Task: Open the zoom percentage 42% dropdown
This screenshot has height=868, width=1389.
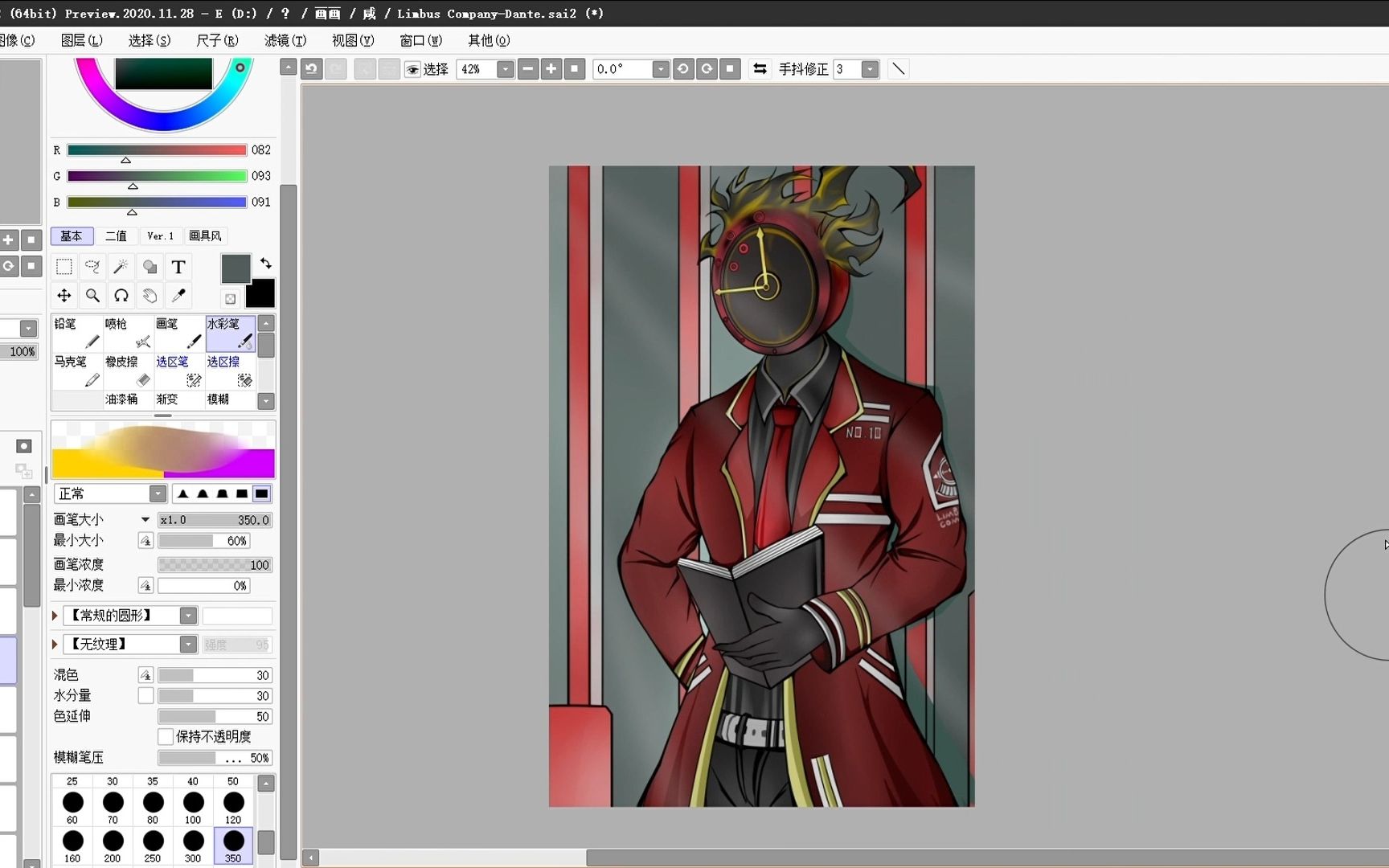Action: click(x=505, y=69)
